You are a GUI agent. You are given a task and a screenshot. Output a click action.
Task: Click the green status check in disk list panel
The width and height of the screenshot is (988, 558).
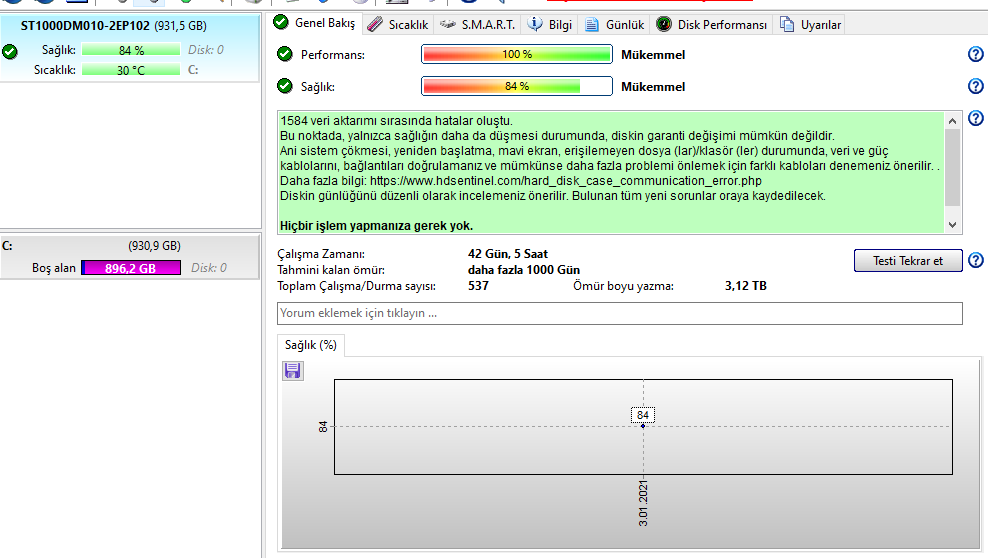pyautogui.click(x=10, y=52)
